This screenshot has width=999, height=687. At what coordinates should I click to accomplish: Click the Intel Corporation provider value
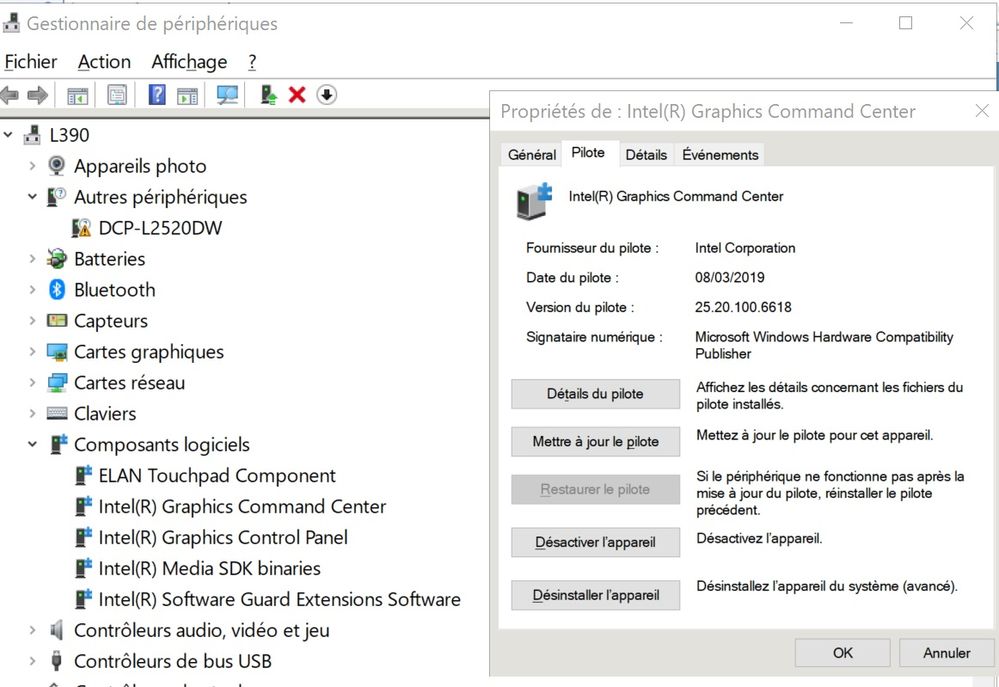[x=745, y=248]
